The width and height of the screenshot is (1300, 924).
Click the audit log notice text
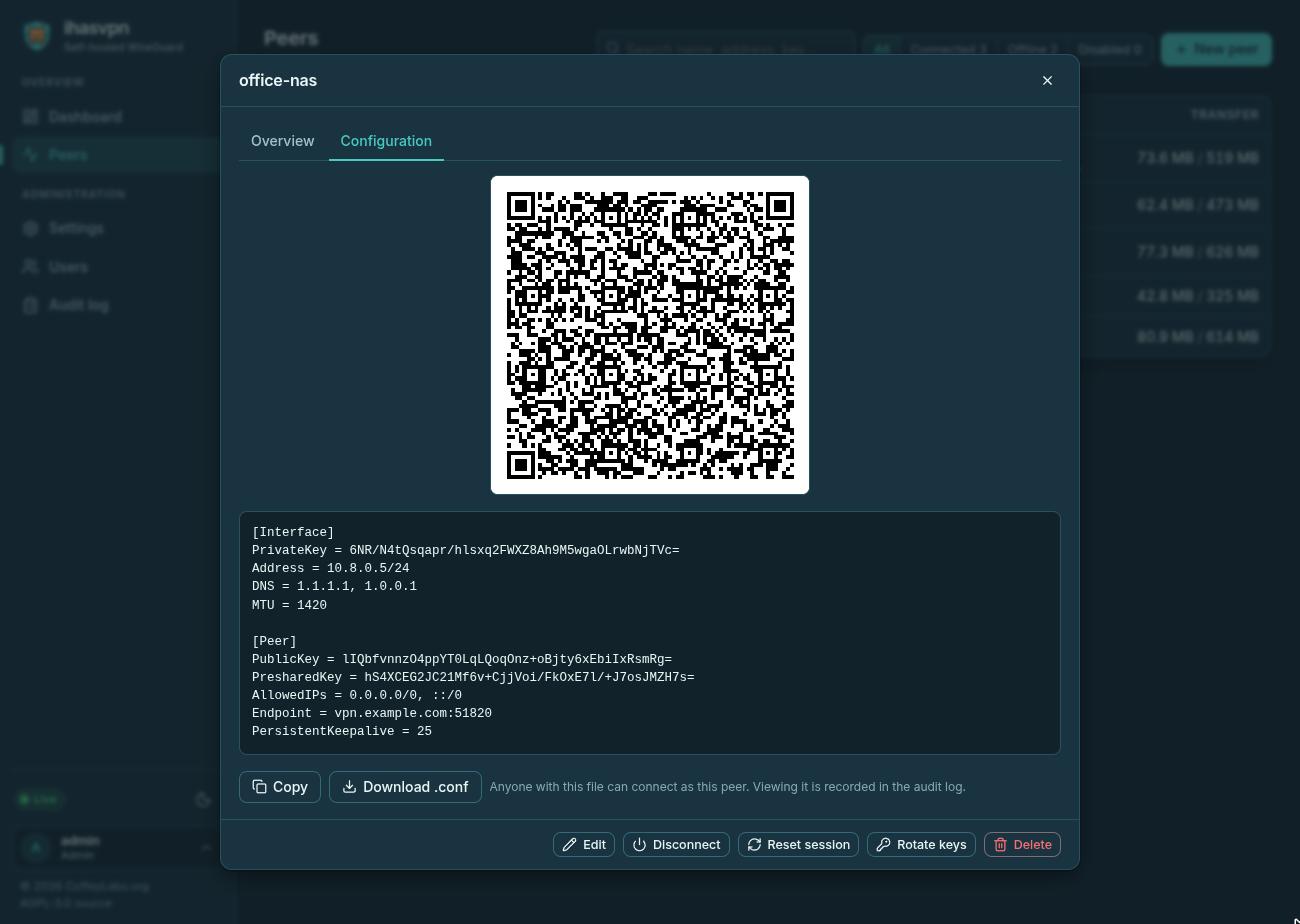[x=727, y=787]
